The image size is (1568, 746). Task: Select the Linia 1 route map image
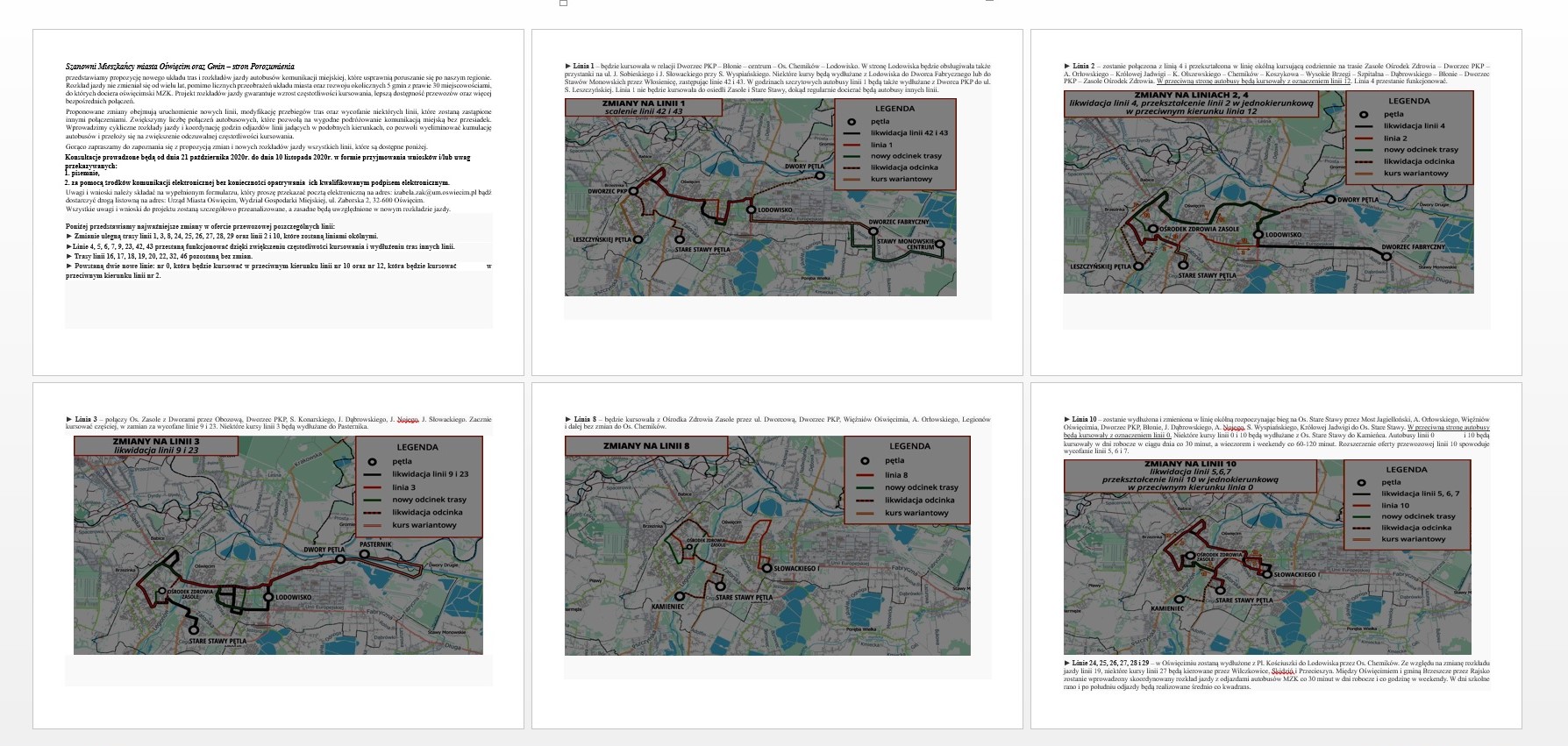(x=760, y=196)
